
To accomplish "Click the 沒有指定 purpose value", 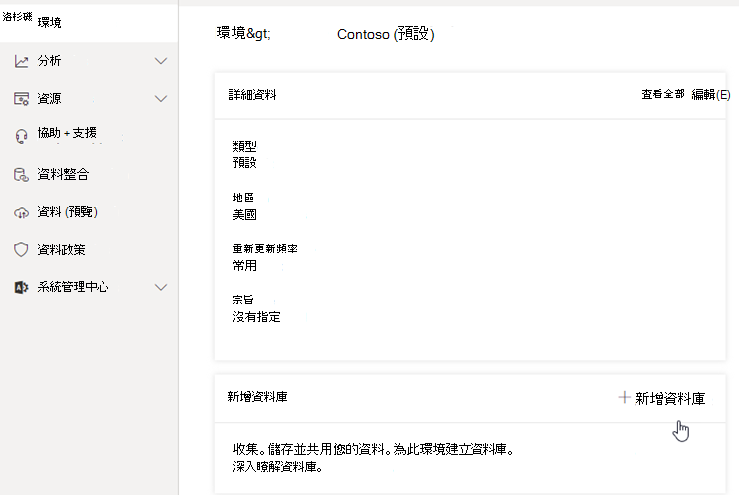I will point(256,317).
